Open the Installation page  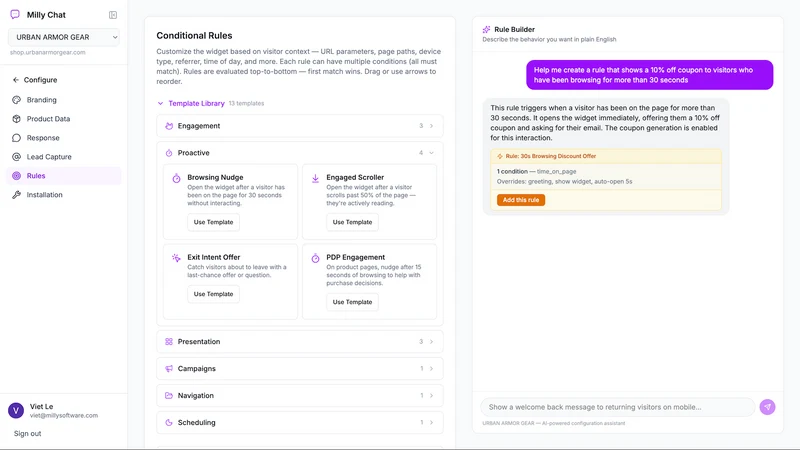pos(64,194)
